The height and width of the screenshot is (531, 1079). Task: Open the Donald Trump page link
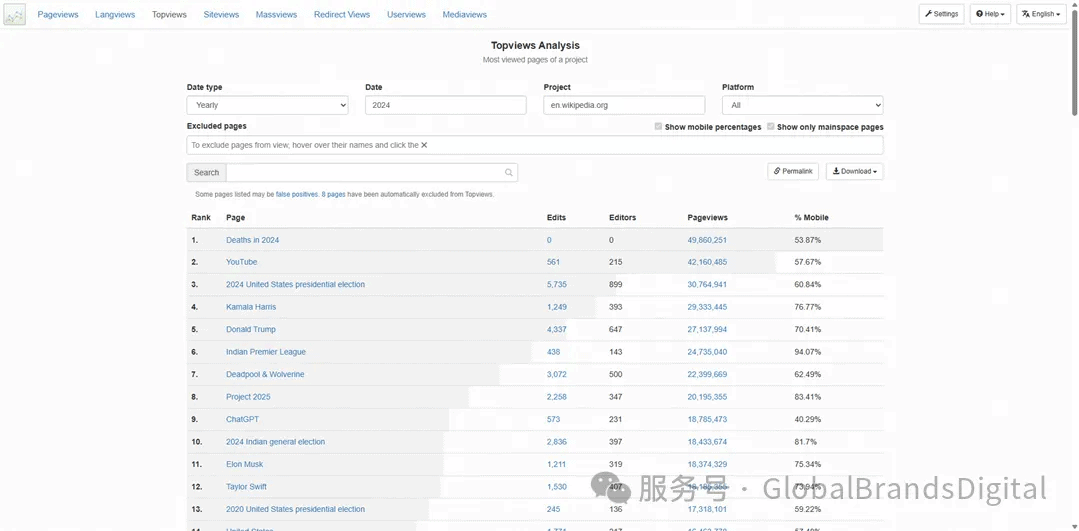coord(250,329)
